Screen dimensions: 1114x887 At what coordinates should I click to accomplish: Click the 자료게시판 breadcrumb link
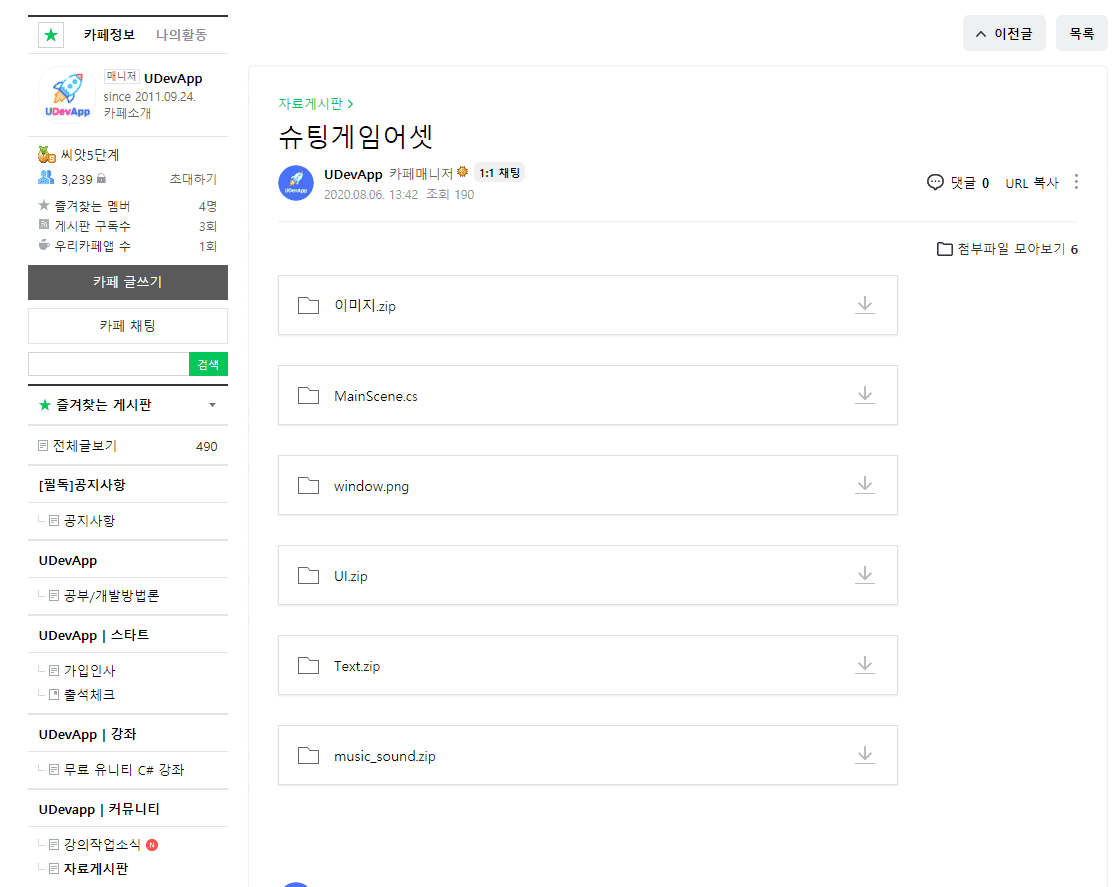tap(310, 104)
